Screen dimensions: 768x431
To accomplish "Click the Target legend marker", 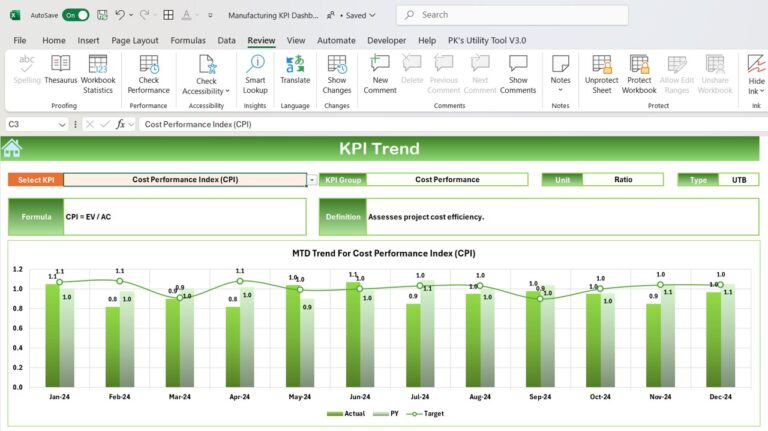I will tap(414, 414).
